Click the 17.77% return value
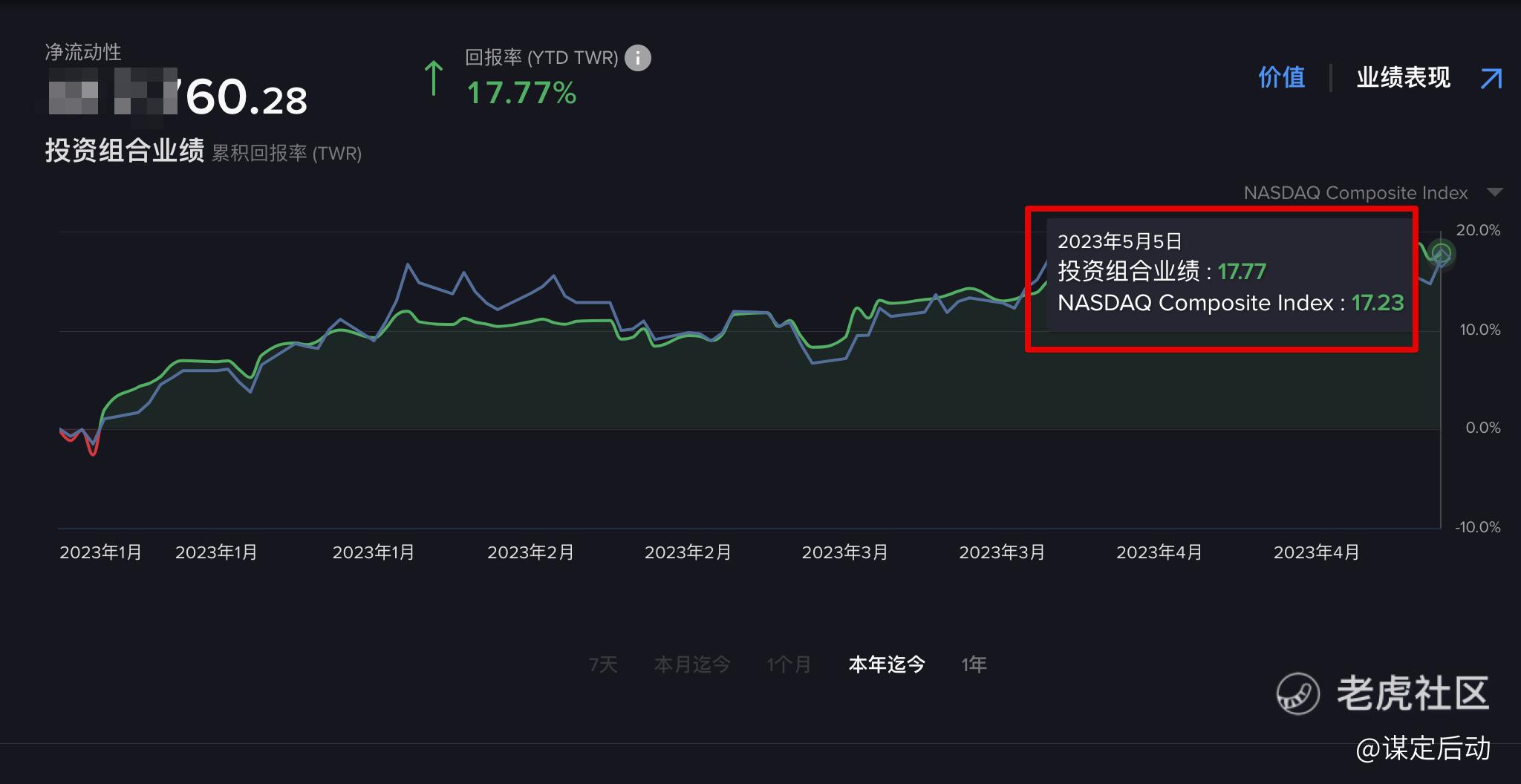1521x784 pixels. coord(521,94)
